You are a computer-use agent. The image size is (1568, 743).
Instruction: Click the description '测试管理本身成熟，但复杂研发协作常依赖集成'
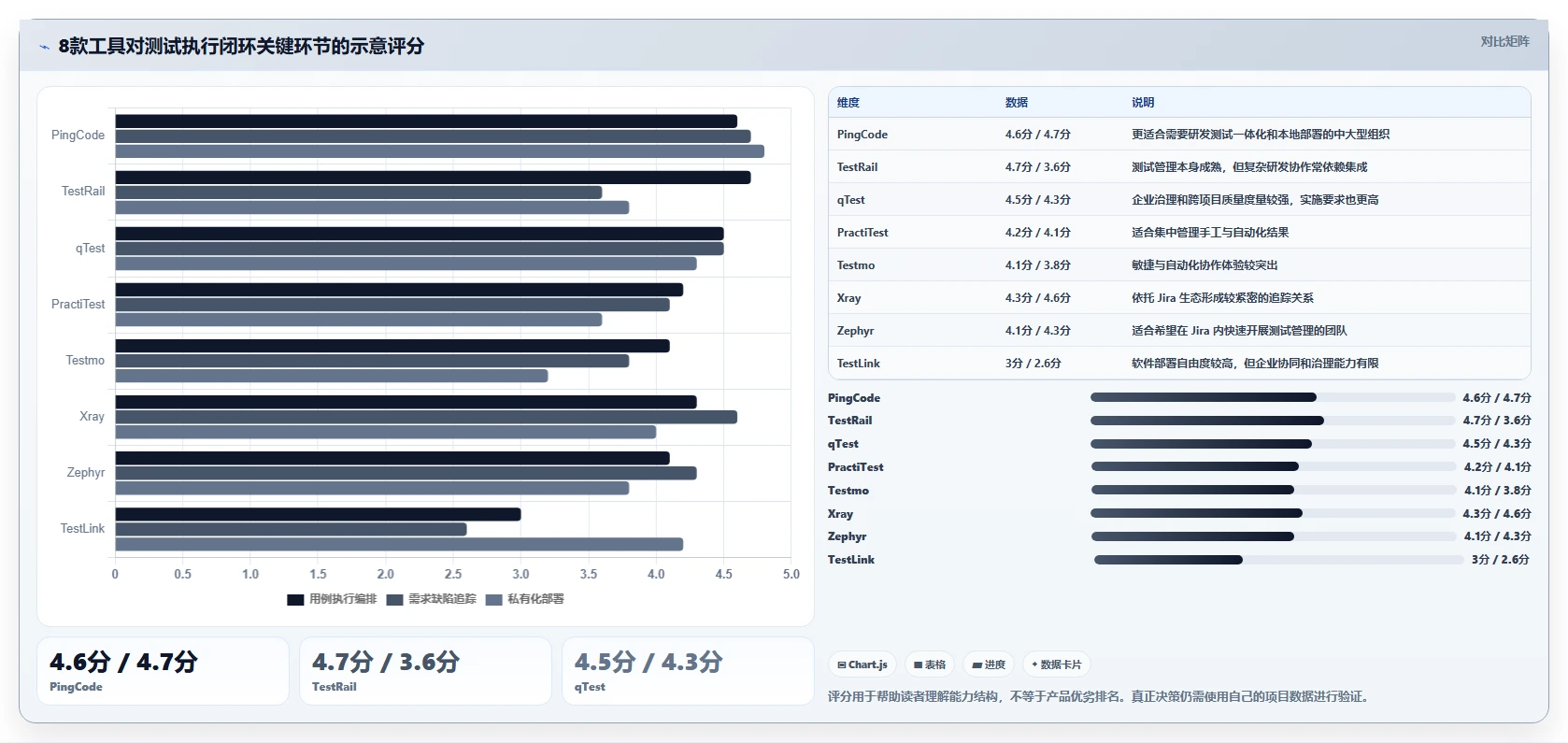1249,167
